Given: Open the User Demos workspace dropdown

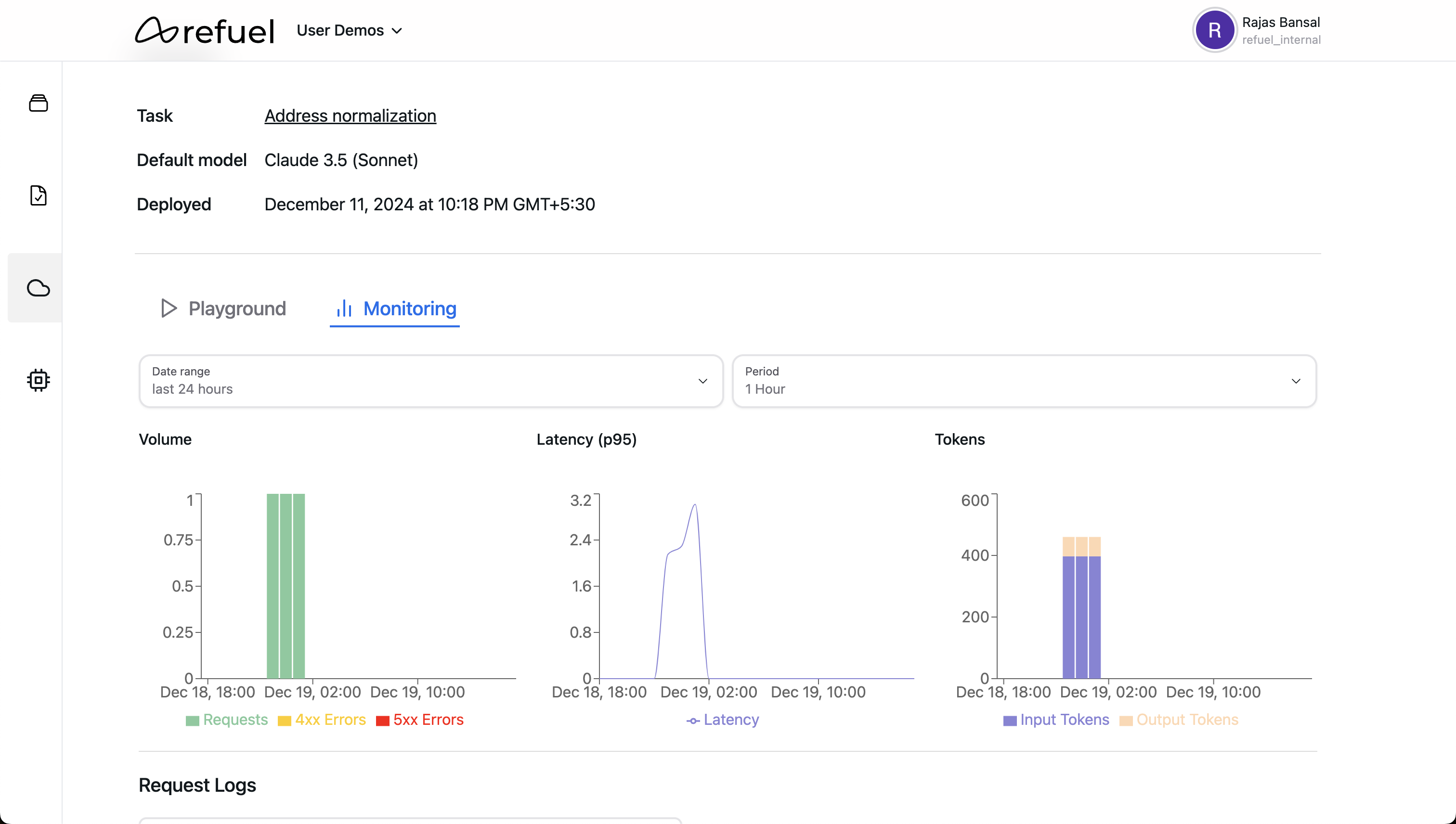Looking at the screenshot, I should pyautogui.click(x=349, y=30).
